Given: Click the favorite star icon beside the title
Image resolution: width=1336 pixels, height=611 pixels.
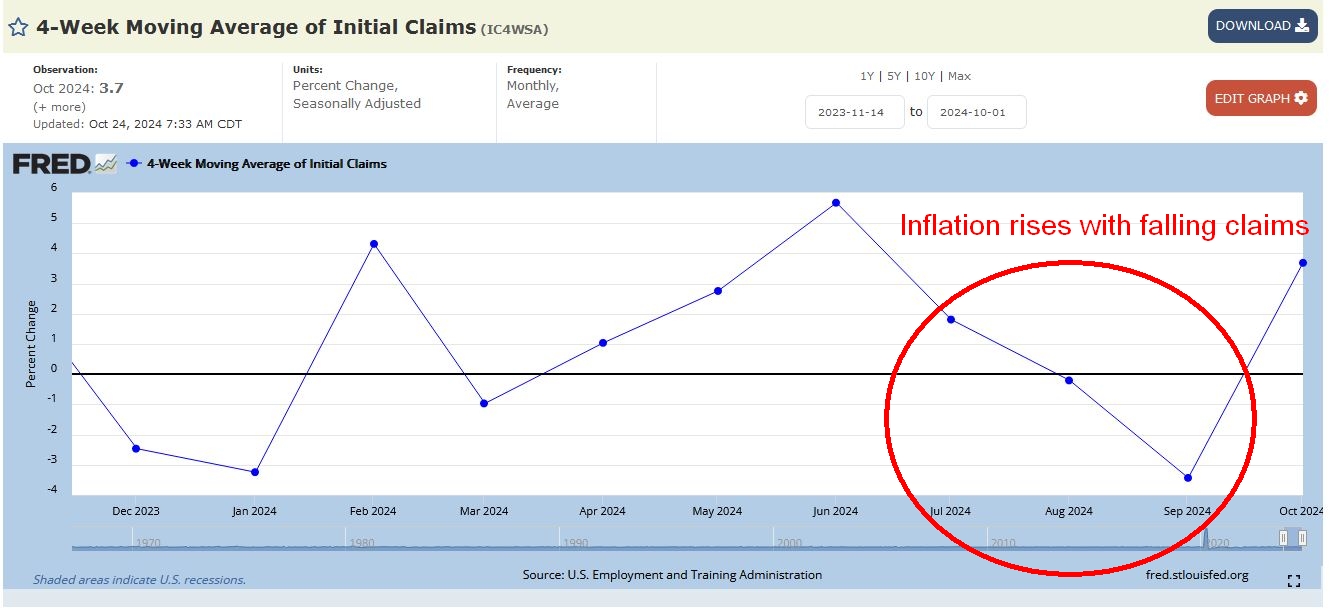Looking at the screenshot, I should [x=18, y=27].
